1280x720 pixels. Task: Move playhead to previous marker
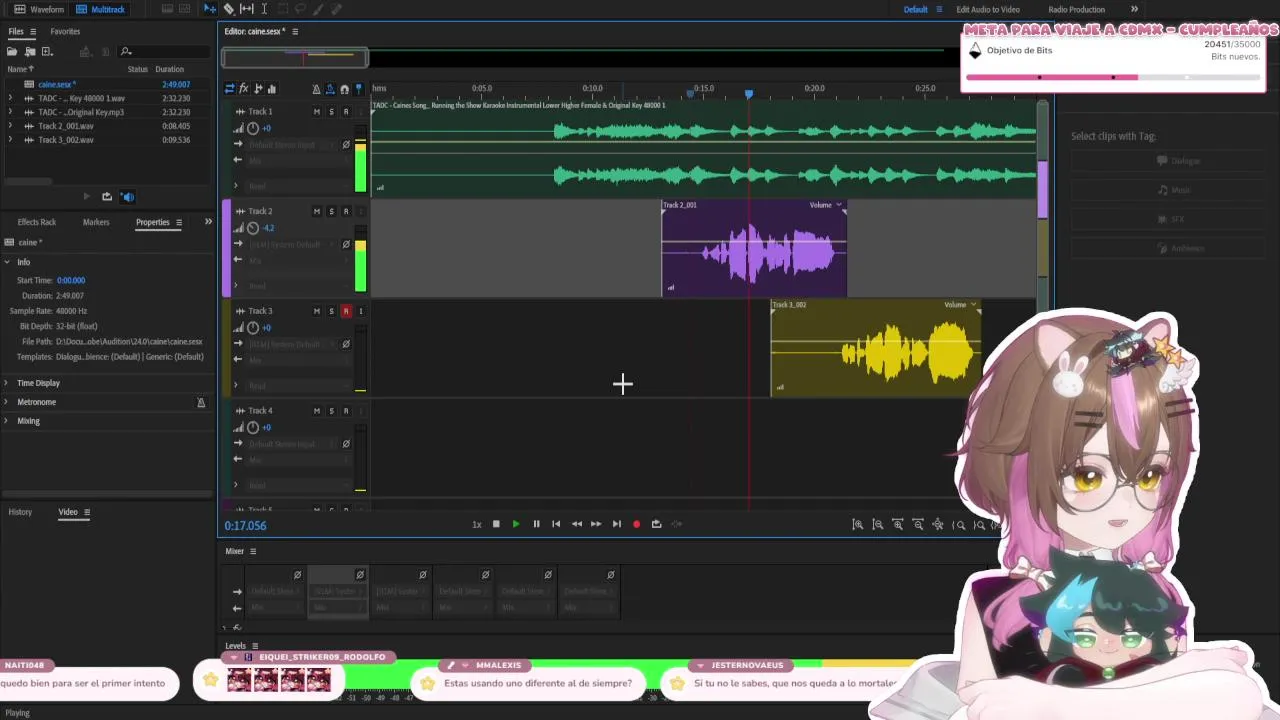click(x=556, y=524)
